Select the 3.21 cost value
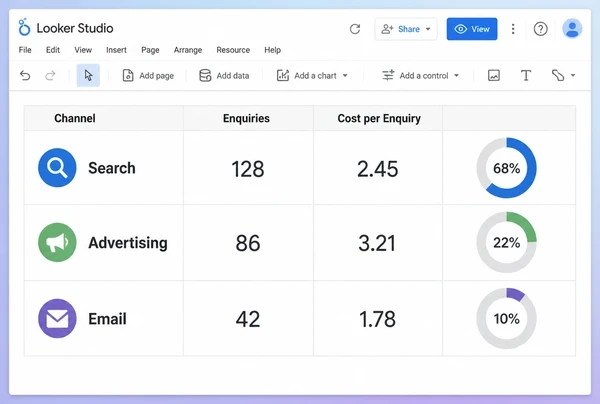 377,243
